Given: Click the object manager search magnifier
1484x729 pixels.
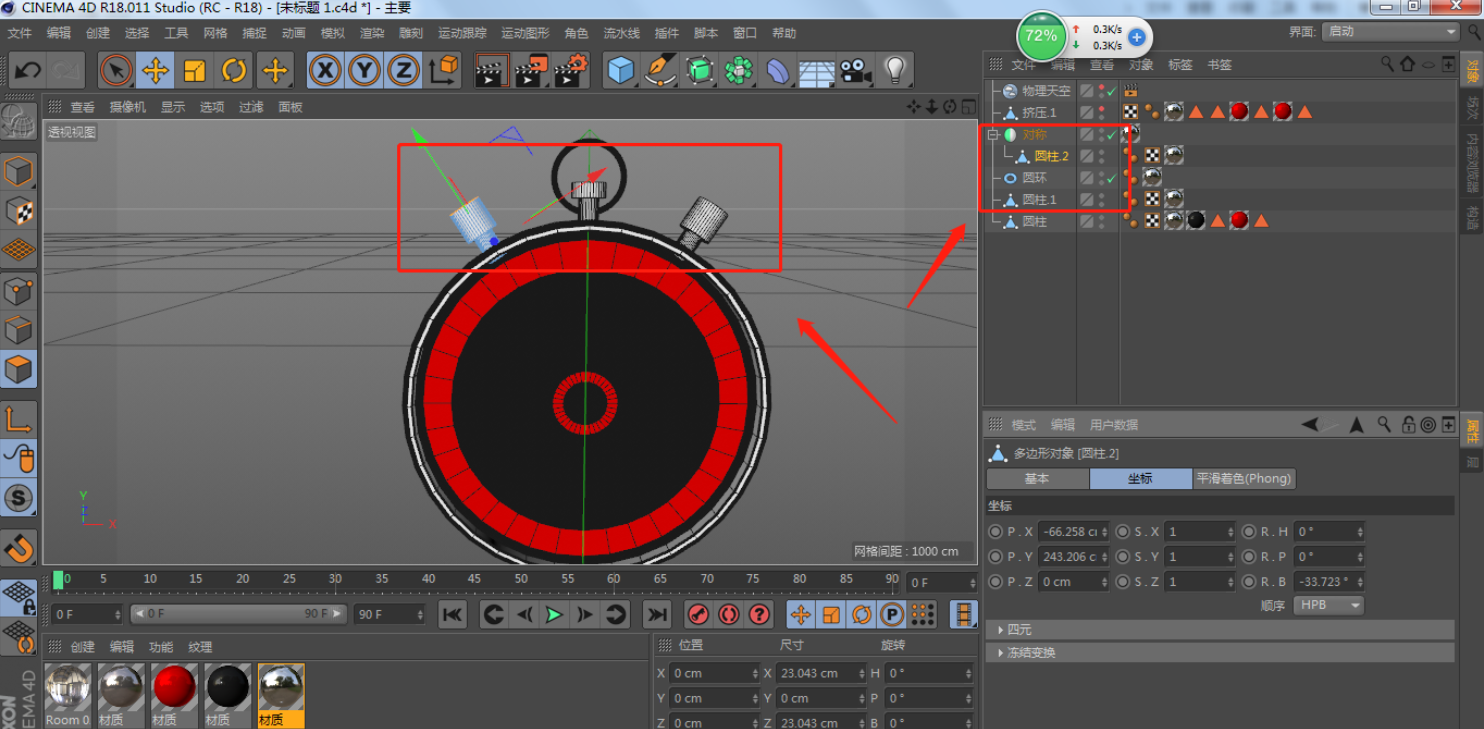Looking at the screenshot, I should click(x=1387, y=64).
